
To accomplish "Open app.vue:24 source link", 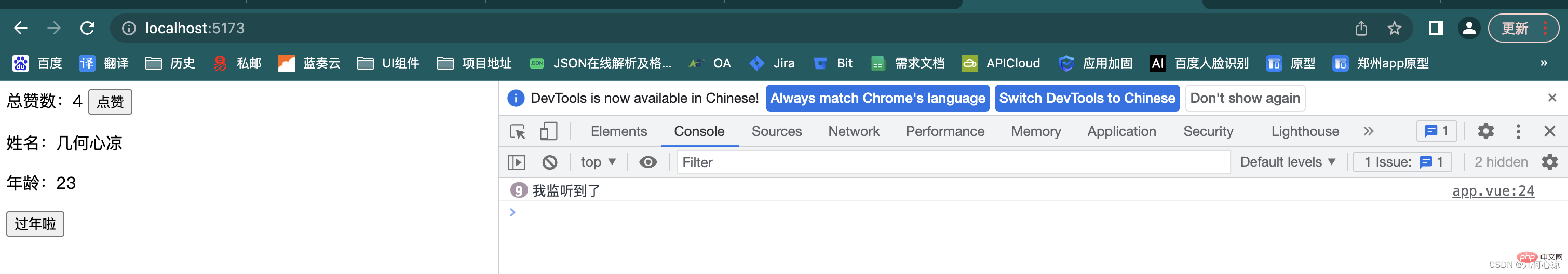I will pyautogui.click(x=1493, y=191).
